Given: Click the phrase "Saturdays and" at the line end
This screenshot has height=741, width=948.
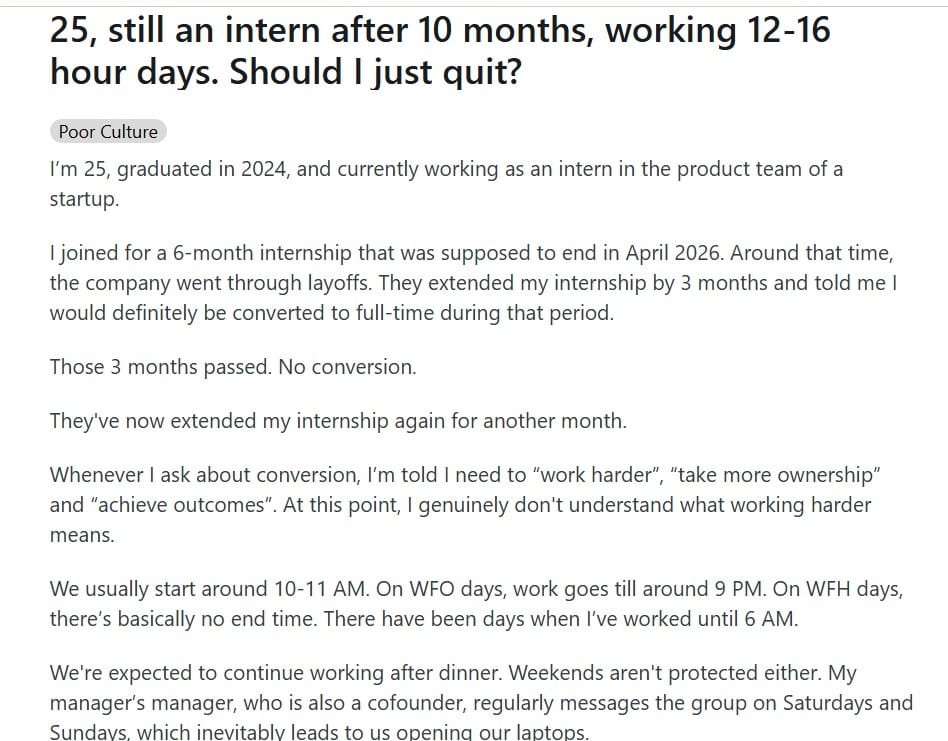Looking at the screenshot, I should [x=848, y=703].
